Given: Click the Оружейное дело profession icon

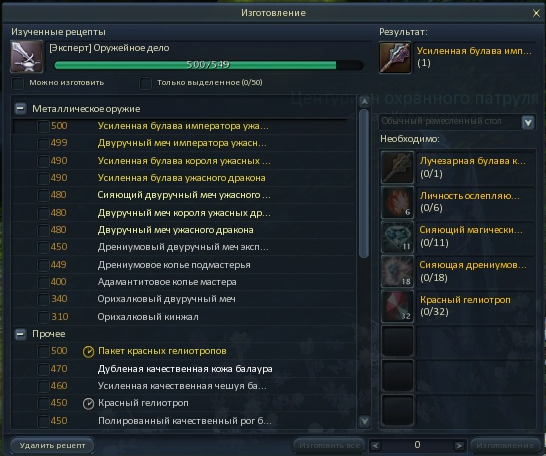Looking at the screenshot, I should 27,56.
